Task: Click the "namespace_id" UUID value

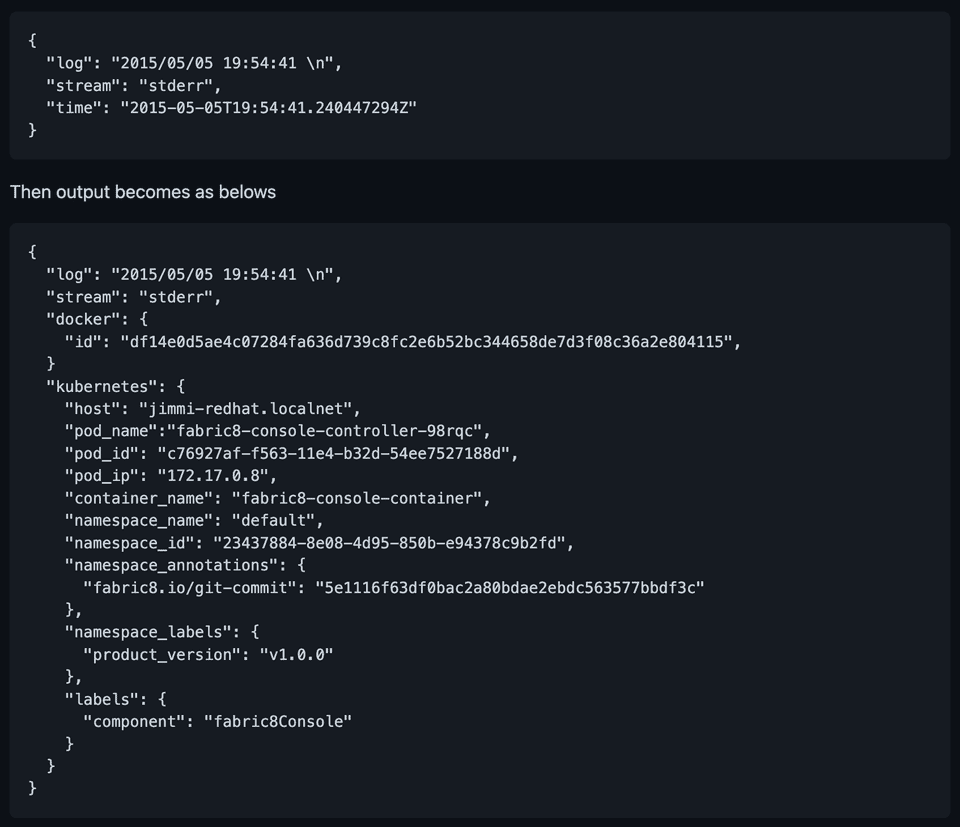Action: pos(393,543)
